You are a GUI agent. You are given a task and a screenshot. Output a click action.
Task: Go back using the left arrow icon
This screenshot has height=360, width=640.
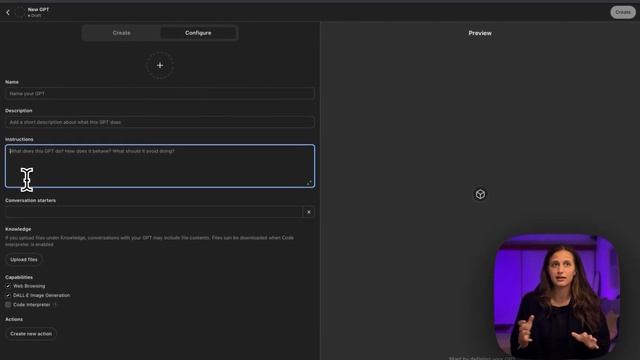click(8, 13)
